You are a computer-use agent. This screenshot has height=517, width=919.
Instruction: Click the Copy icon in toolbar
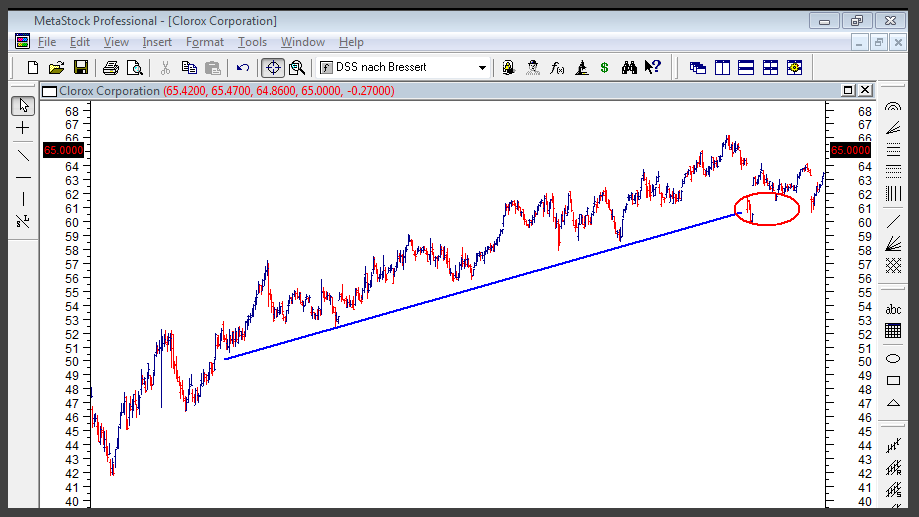pos(189,67)
